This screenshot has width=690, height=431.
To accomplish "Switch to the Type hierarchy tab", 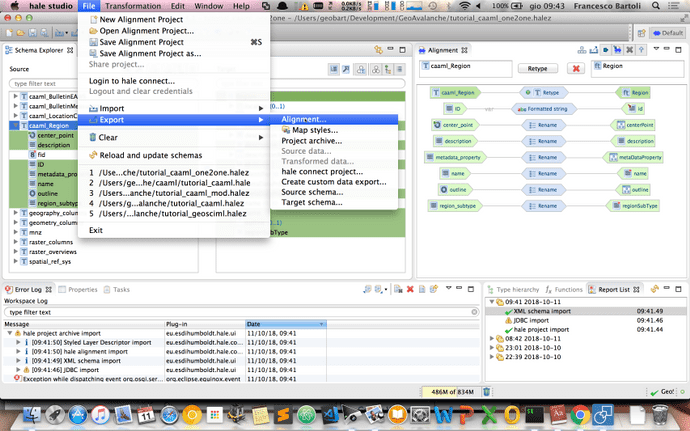I will coord(519,288).
